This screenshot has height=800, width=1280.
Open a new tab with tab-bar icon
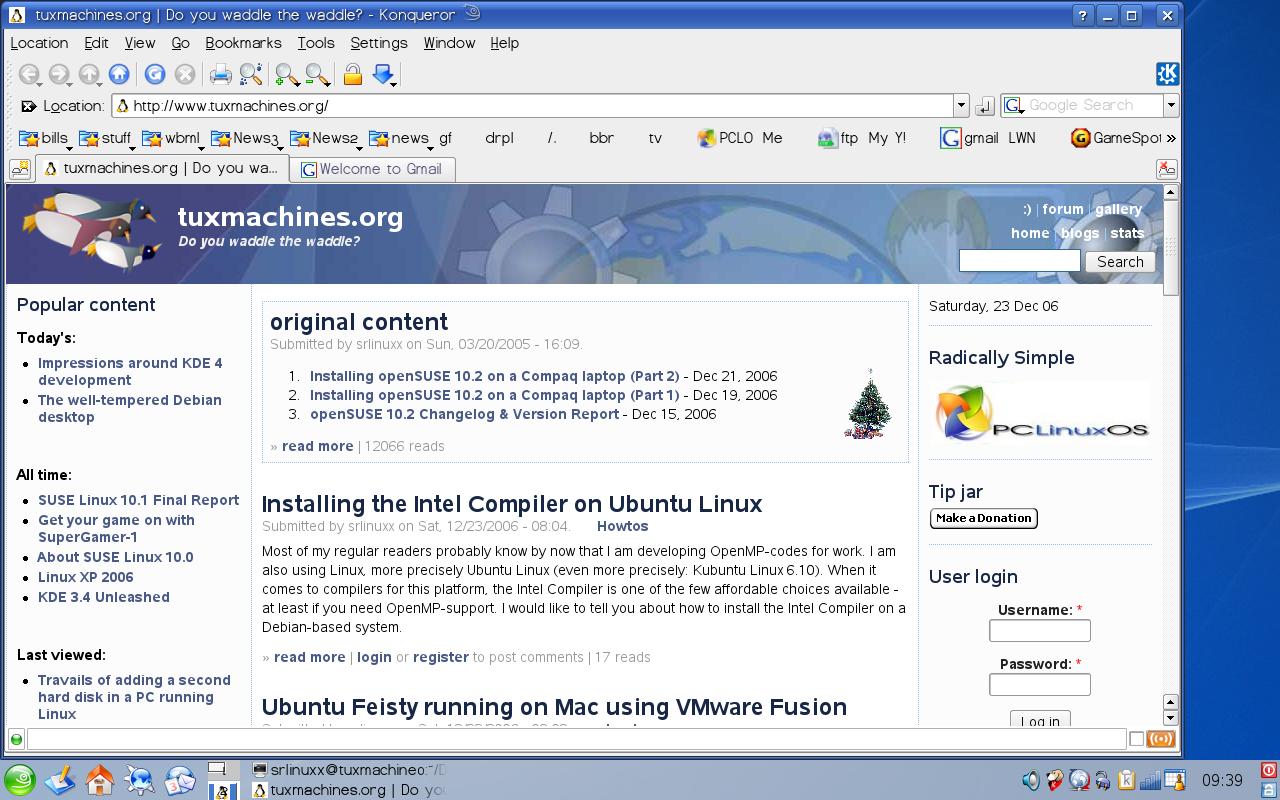(19, 169)
